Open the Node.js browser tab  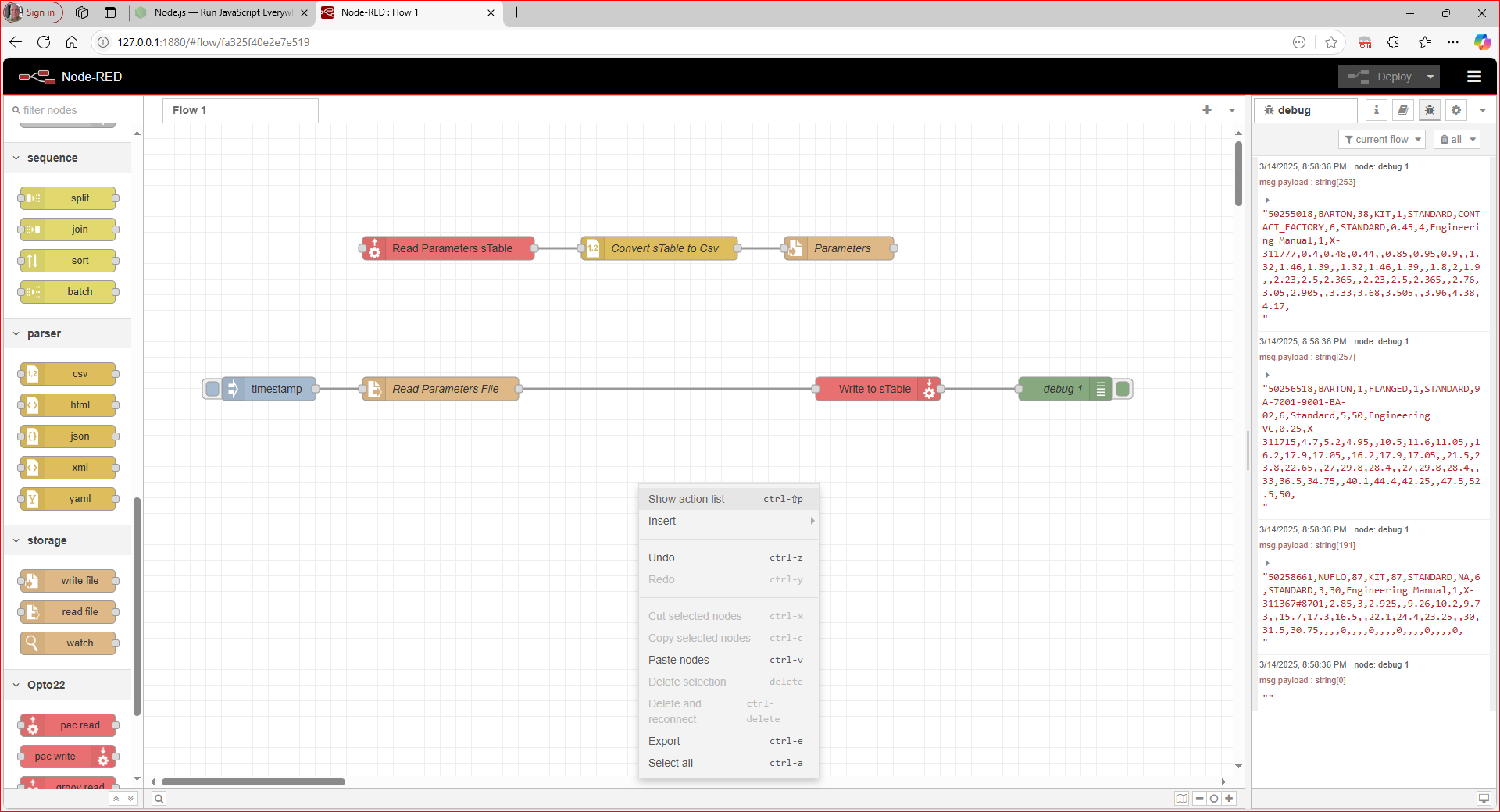coord(223,12)
